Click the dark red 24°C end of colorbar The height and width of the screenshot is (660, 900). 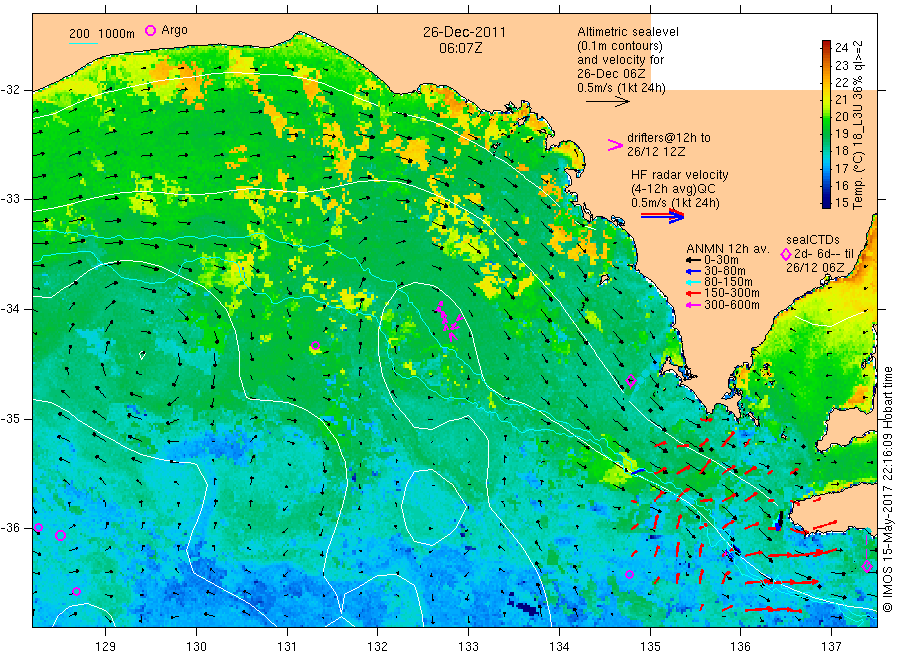point(827,44)
